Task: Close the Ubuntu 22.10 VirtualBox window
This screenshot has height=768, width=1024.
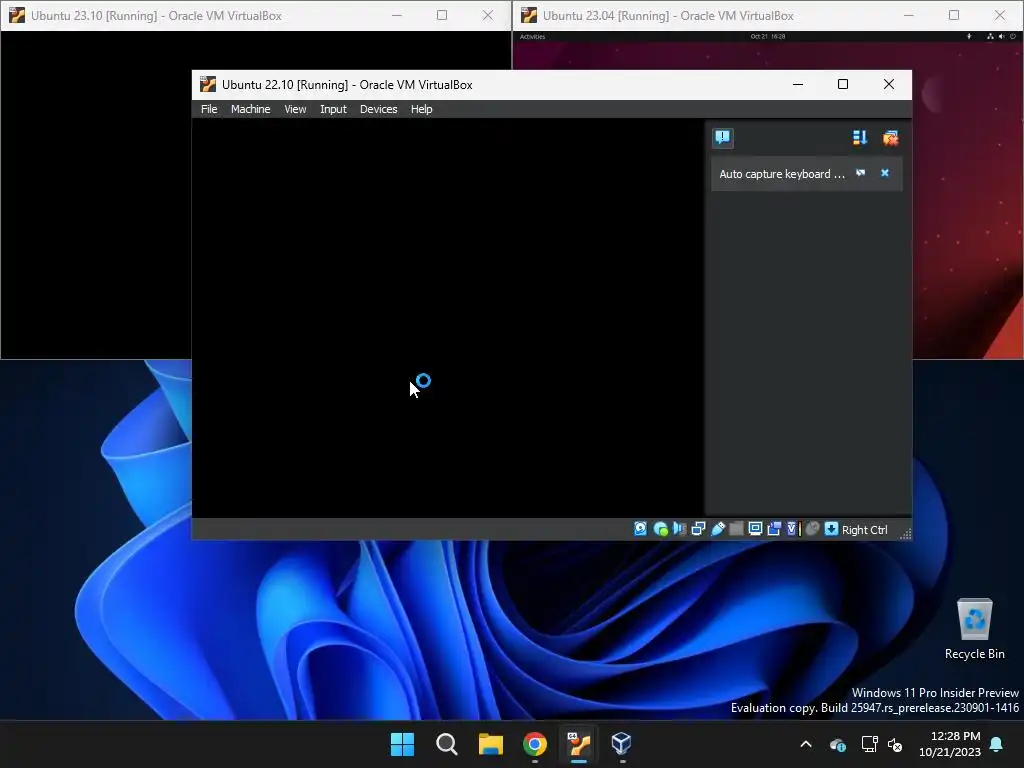Action: [888, 84]
